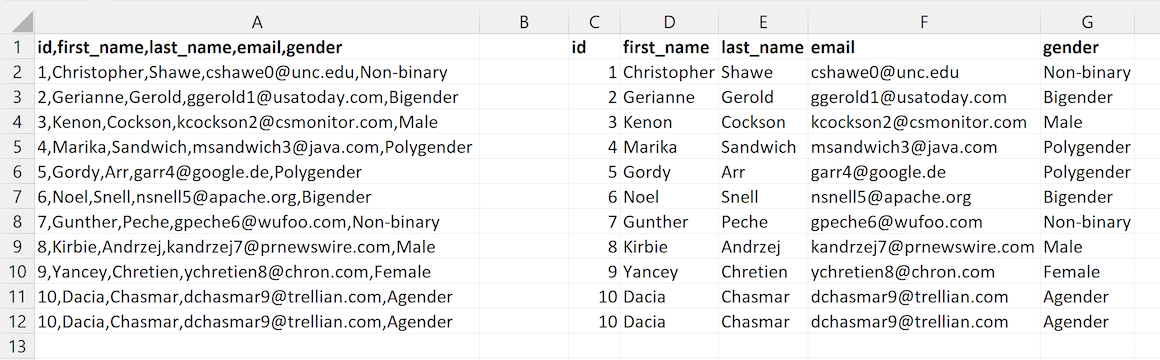Click the cell with last name Sandwich
Viewport: 1160px width, 360px height.
762,147
